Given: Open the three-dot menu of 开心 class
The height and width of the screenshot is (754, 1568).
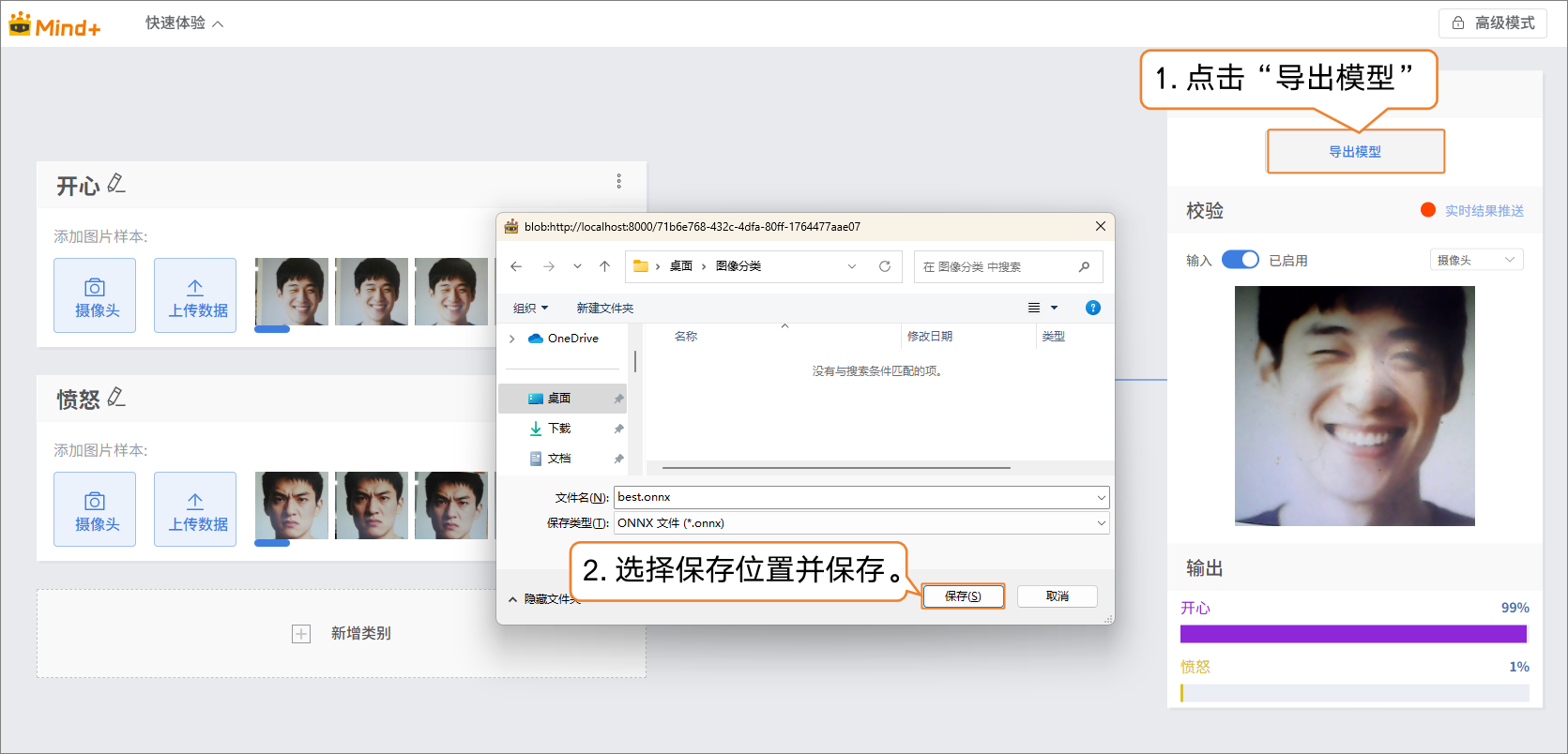Looking at the screenshot, I should [618, 181].
